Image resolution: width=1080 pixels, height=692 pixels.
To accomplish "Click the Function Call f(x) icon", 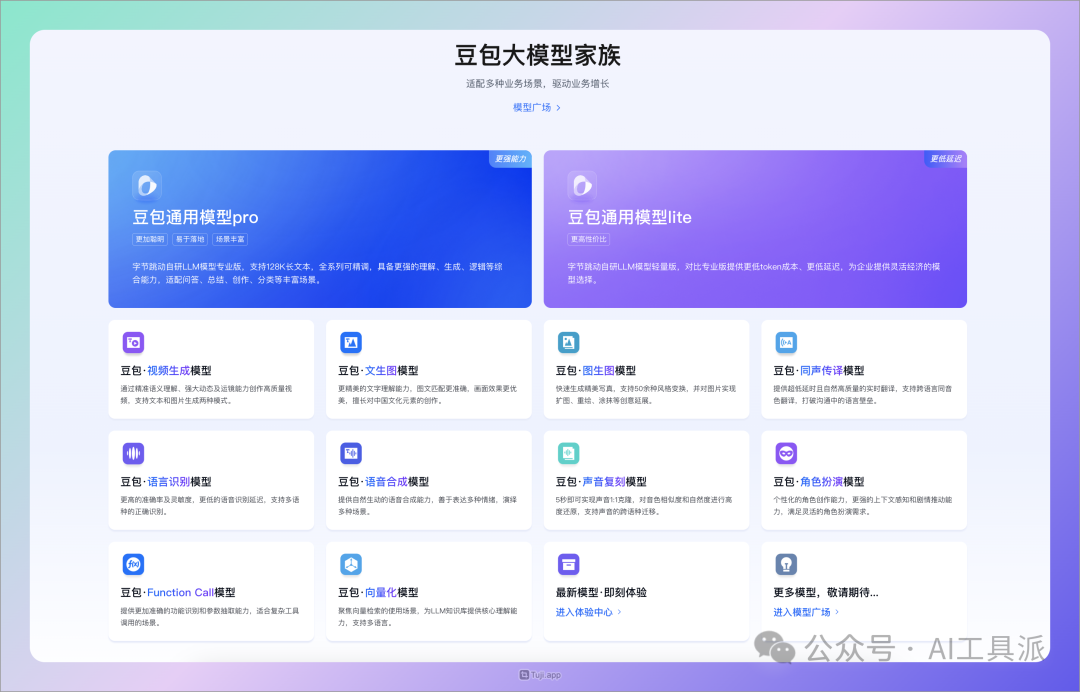I will click(x=133, y=564).
